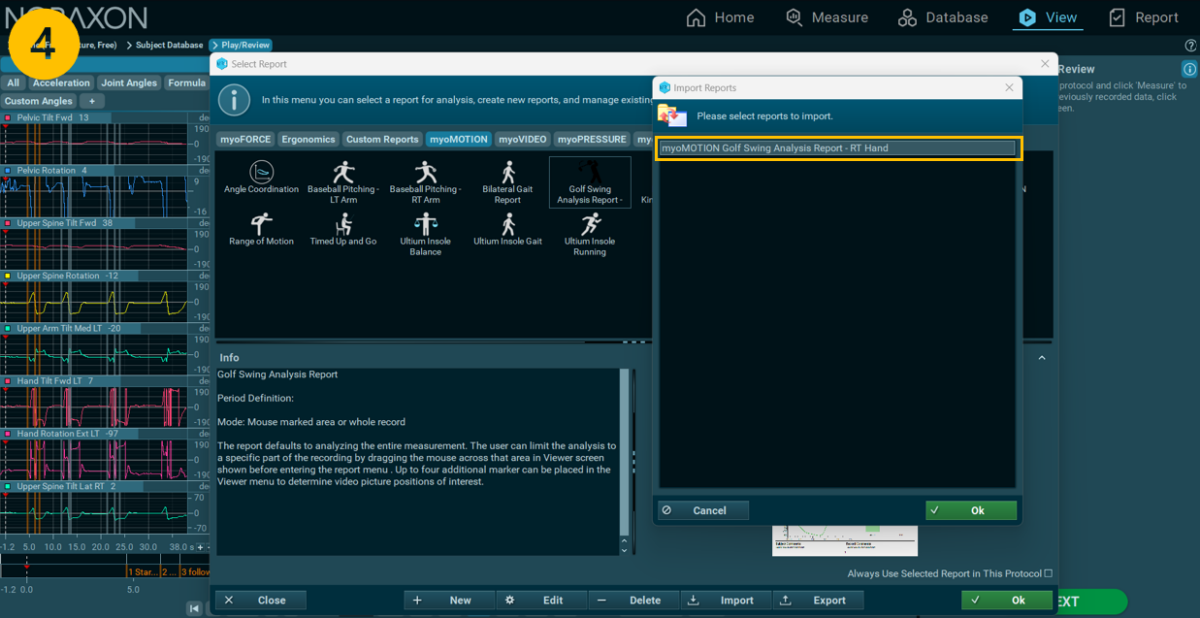
Task: Click the Upper Arm Tilt Med LT color marker
Action: (7, 328)
